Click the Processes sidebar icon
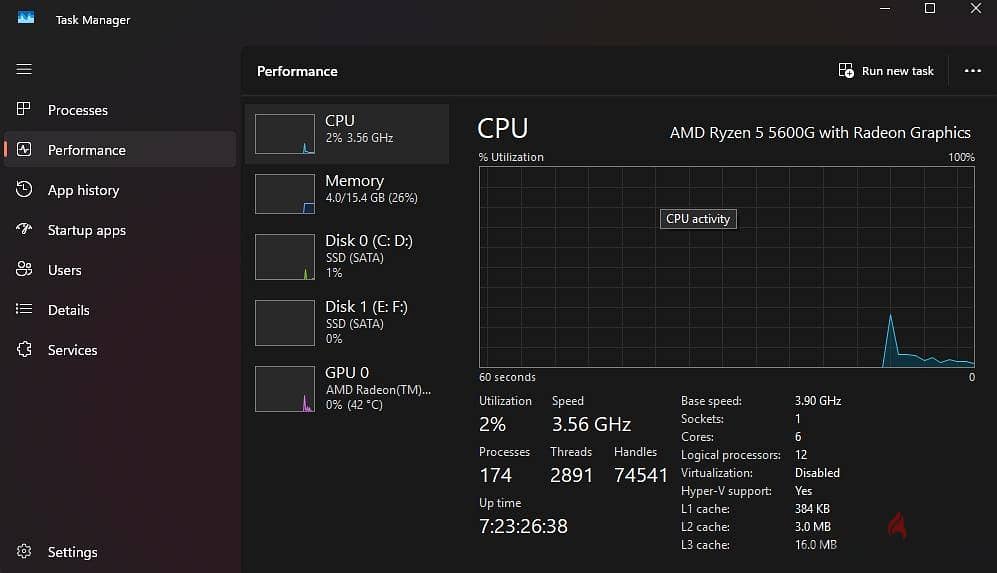 [x=24, y=109]
